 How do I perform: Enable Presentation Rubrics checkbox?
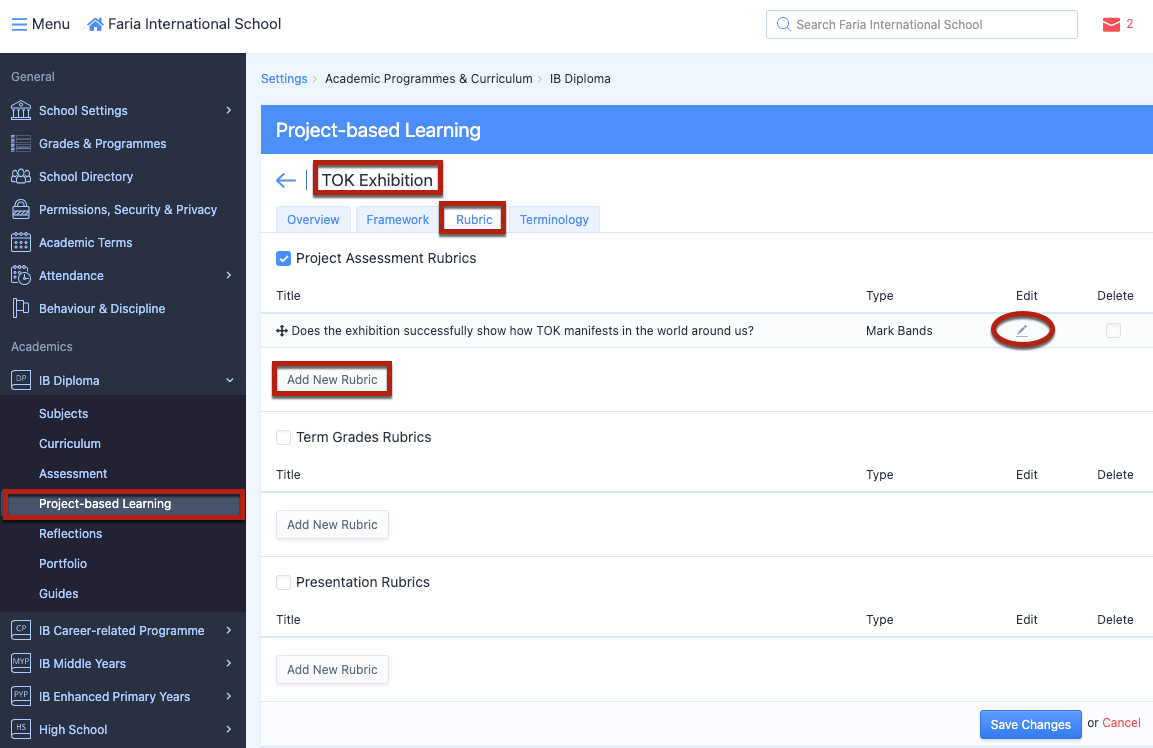click(x=283, y=582)
